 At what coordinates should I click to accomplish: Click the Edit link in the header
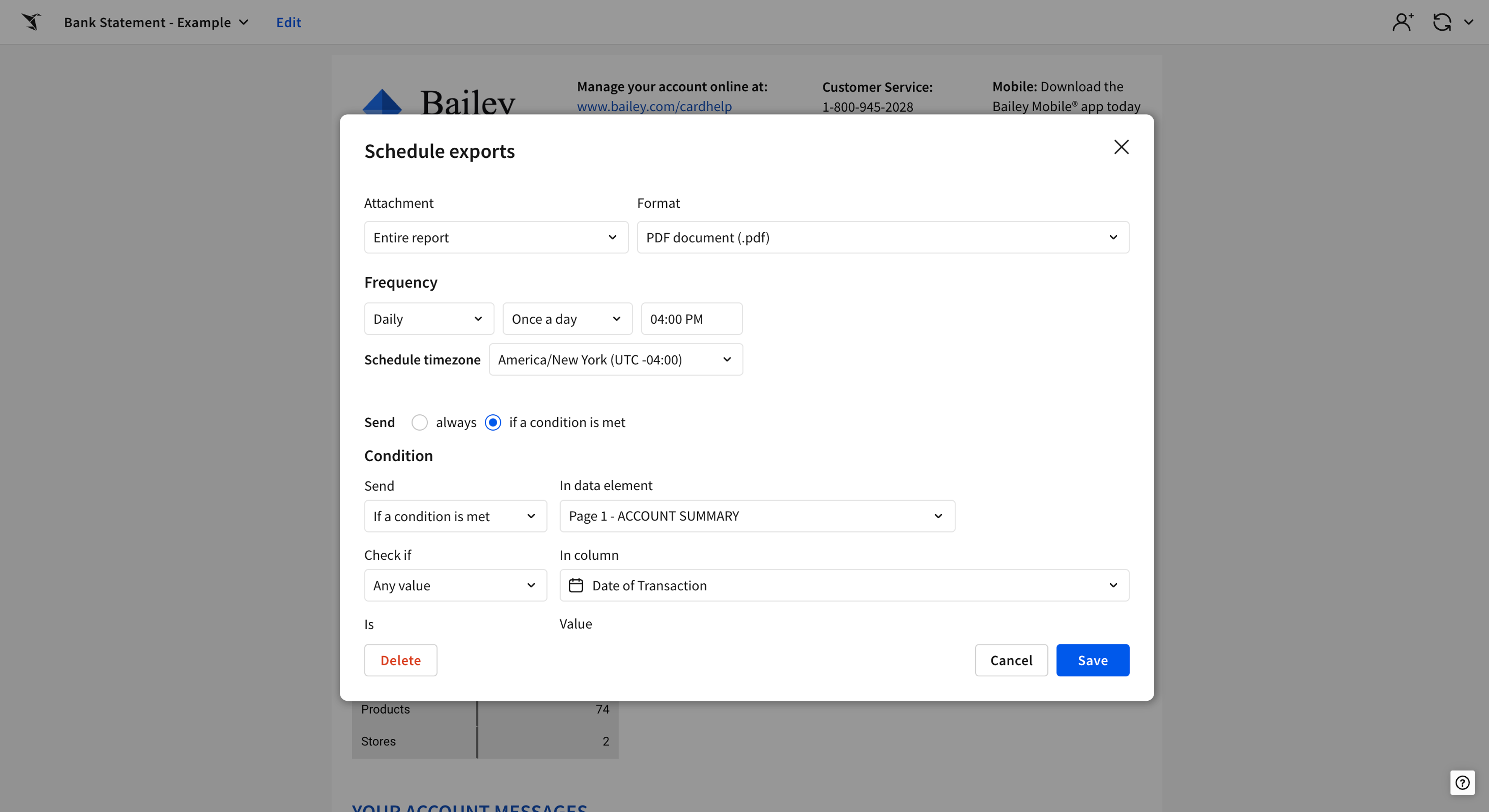(x=288, y=22)
